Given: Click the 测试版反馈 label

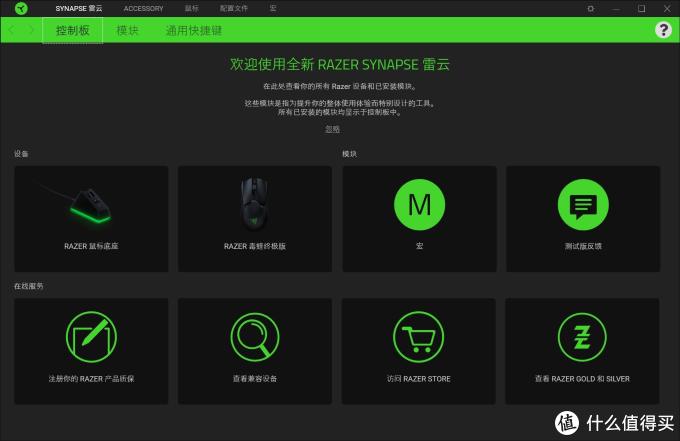Looking at the screenshot, I should pos(583,246).
